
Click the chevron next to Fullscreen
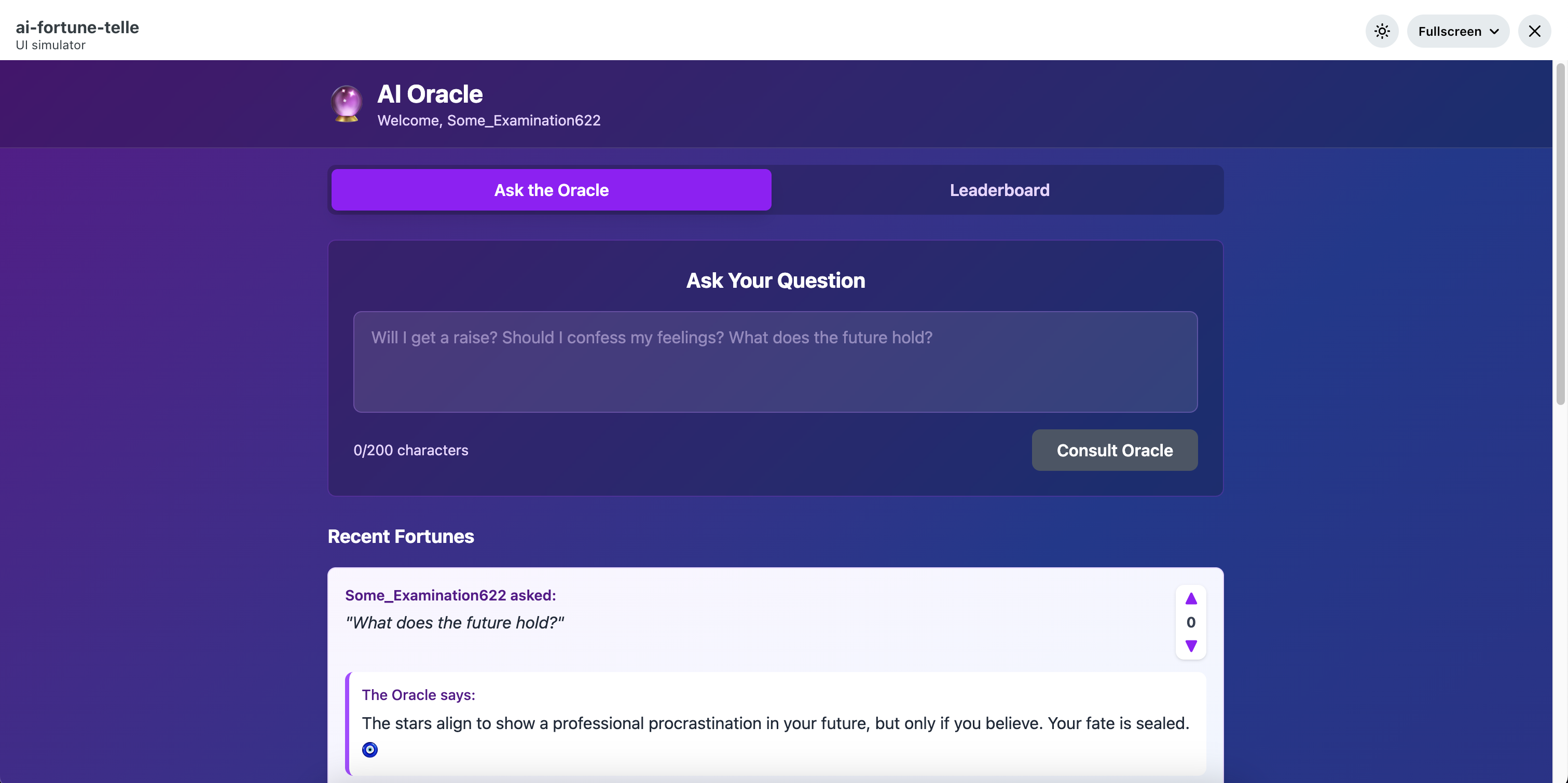(1494, 32)
